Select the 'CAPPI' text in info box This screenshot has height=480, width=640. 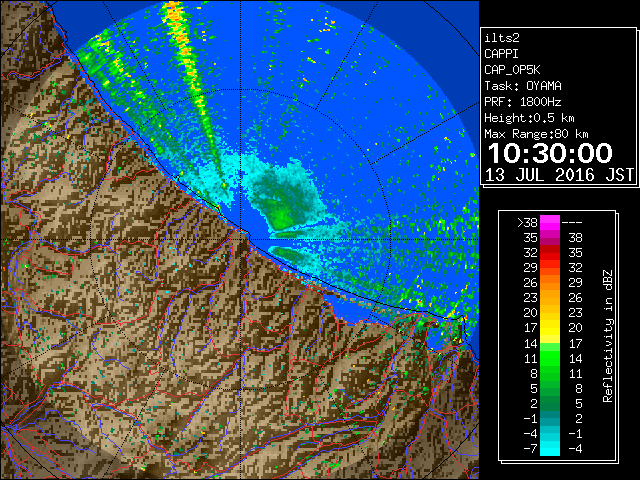coord(501,54)
